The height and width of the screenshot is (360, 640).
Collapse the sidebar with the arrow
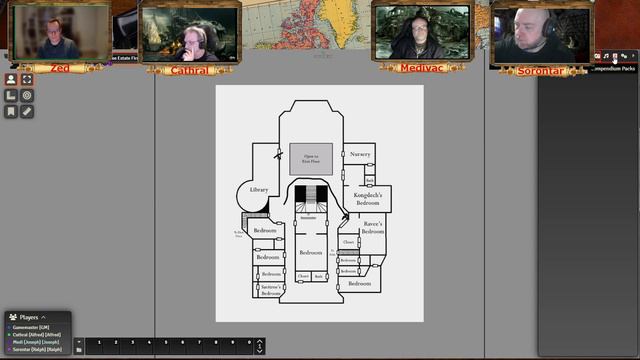[x=633, y=56]
